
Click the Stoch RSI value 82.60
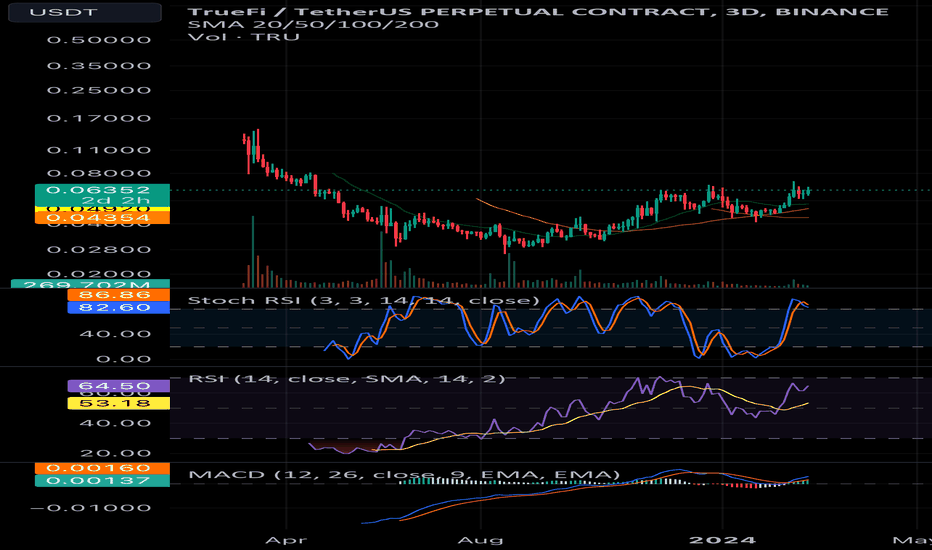(x=118, y=307)
